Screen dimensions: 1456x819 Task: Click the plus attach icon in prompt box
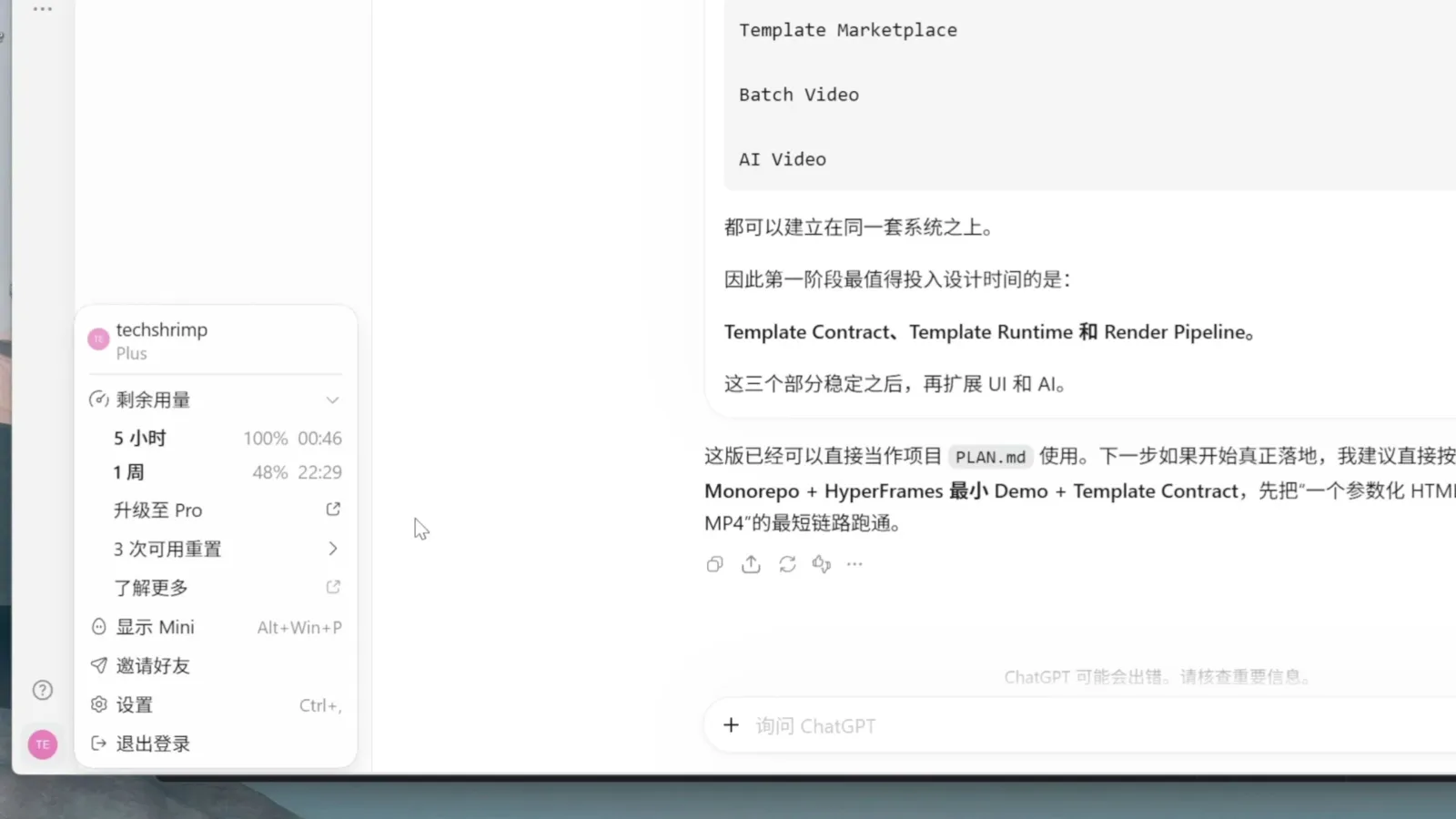[731, 725]
